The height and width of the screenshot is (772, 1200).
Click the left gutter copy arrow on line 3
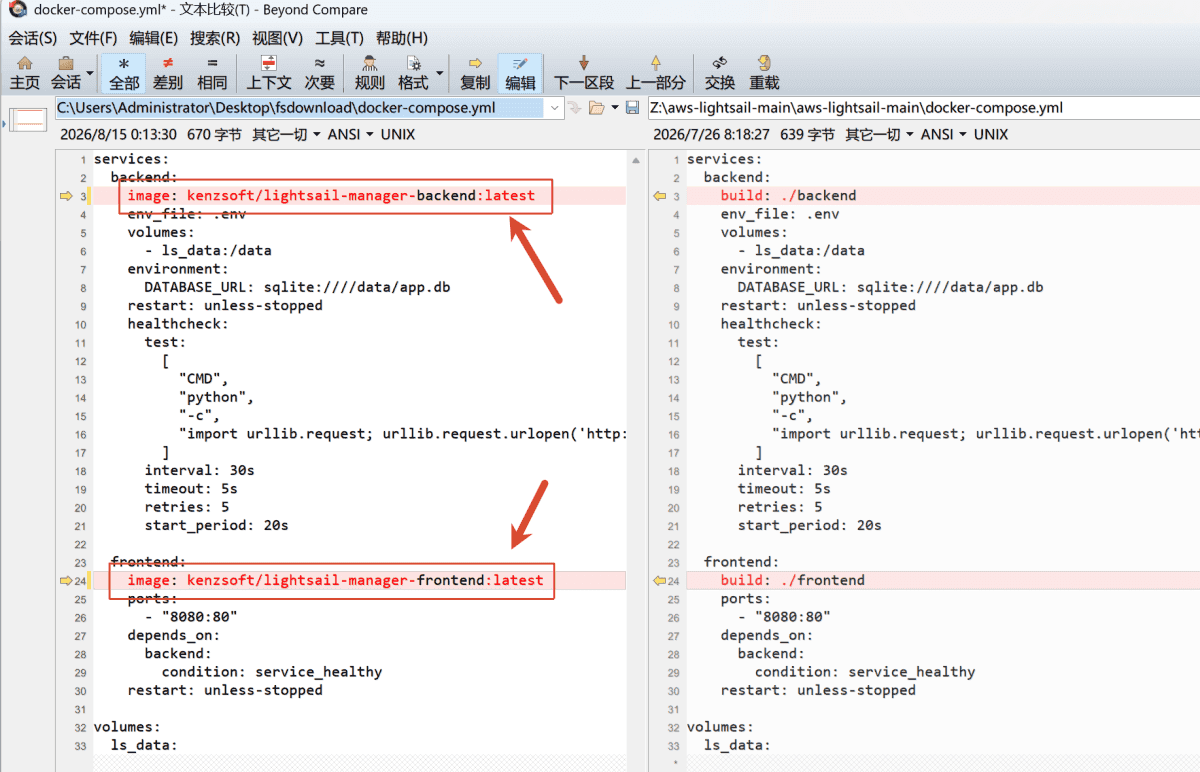point(66,196)
